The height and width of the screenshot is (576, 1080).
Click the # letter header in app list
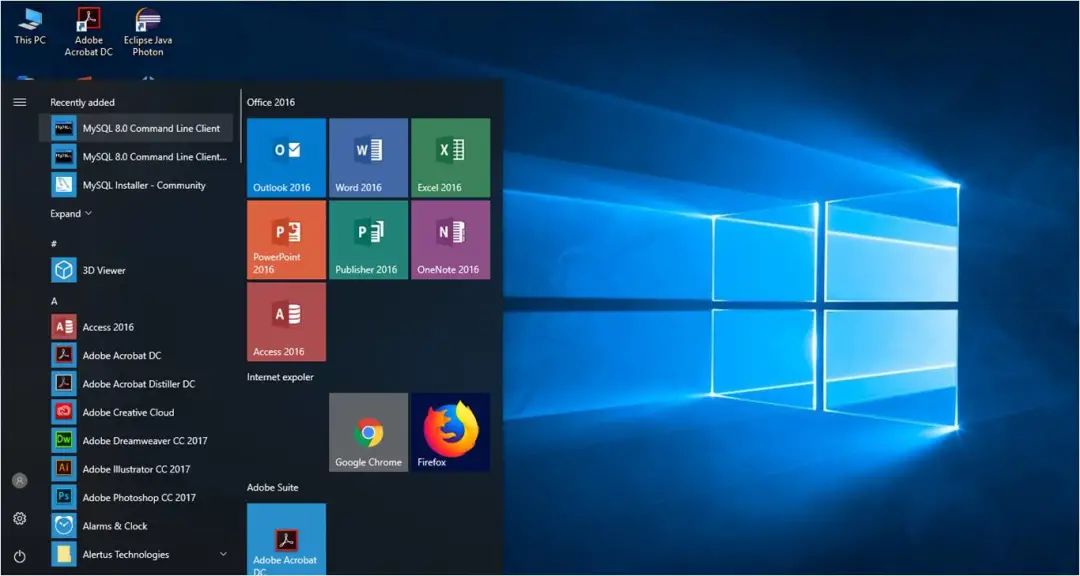click(x=54, y=243)
